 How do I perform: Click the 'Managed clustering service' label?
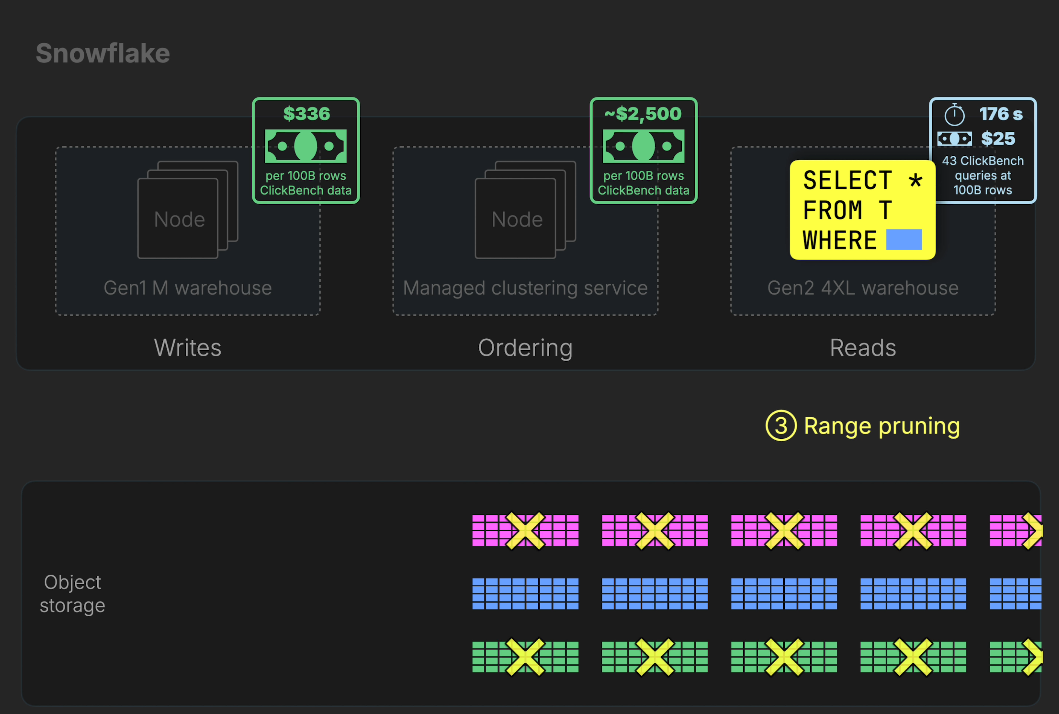click(x=525, y=288)
